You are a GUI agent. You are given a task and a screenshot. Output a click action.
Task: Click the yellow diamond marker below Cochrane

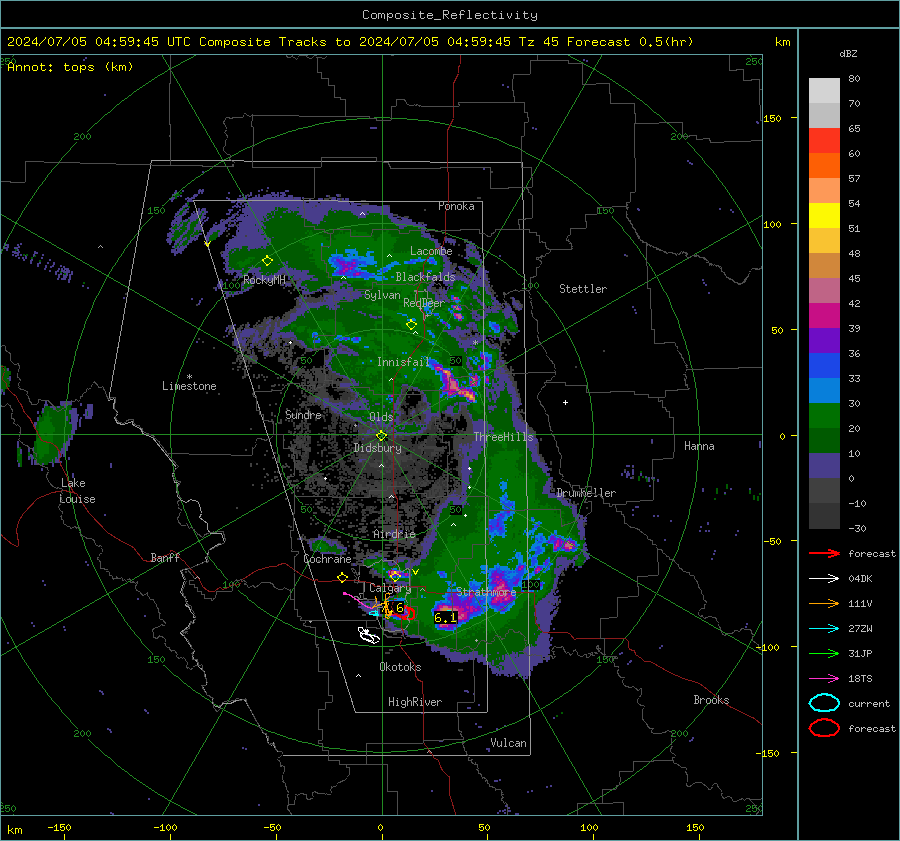(343, 577)
